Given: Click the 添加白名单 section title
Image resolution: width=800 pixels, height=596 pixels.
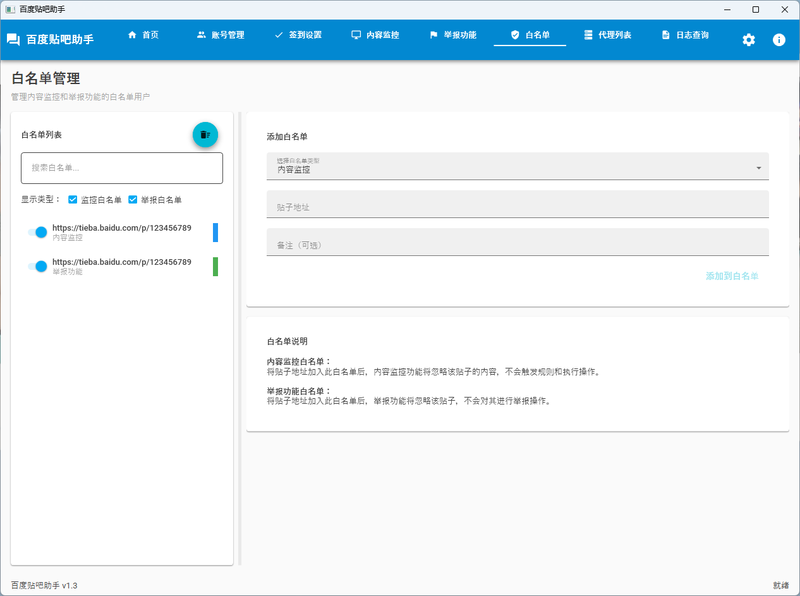Looking at the screenshot, I should coord(287,137).
